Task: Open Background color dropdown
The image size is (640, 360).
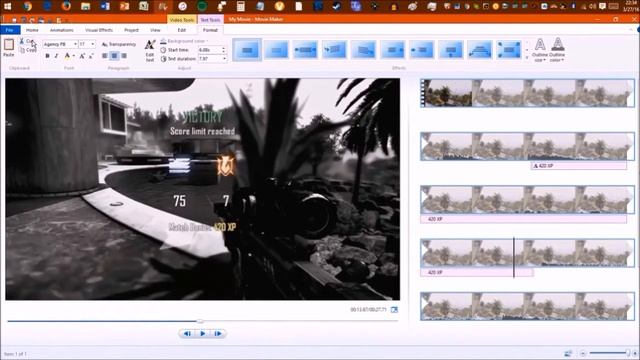Action: click(184, 41)
